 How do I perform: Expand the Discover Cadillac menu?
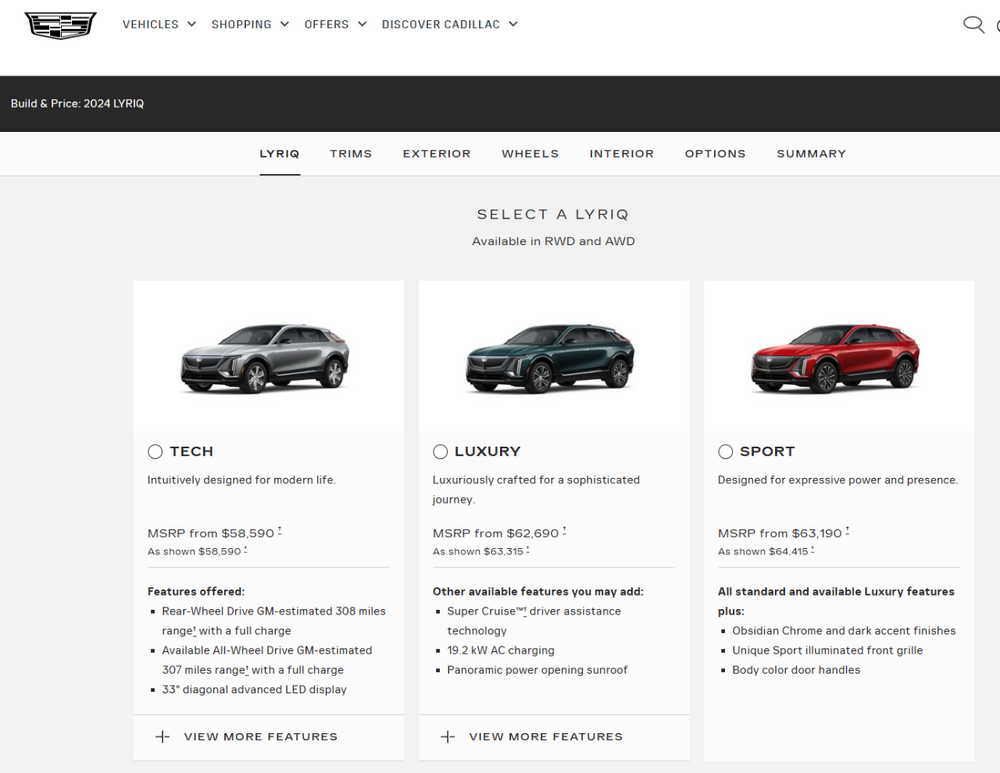pos(449,24)
